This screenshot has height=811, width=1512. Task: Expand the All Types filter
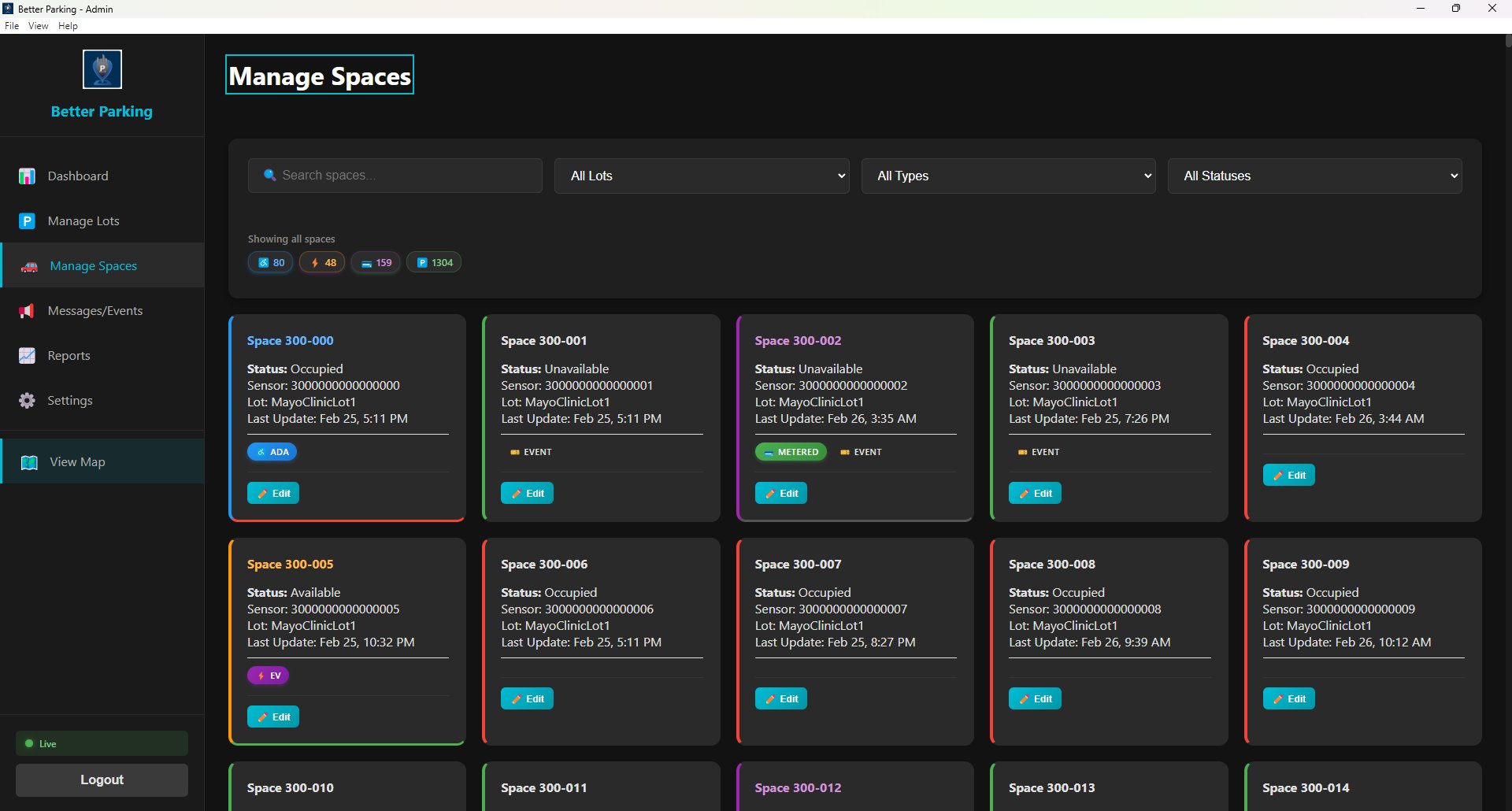tap(1008, 176)
